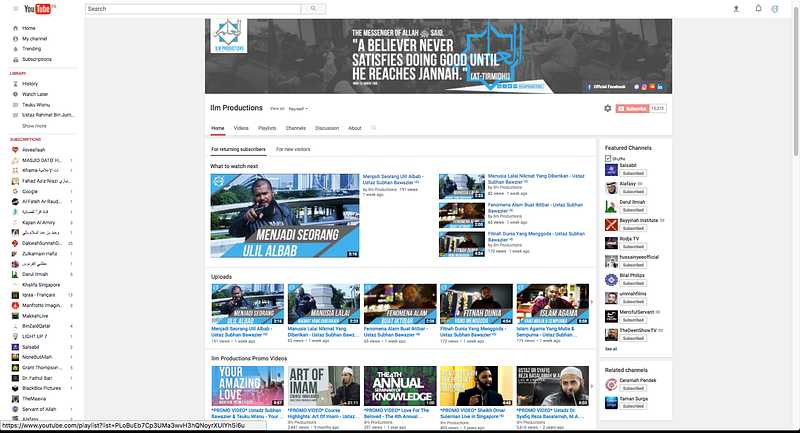Viewport: 800px width, 433px height.
Task: Open the account avatar menu
Action: [x=774, y=9]
